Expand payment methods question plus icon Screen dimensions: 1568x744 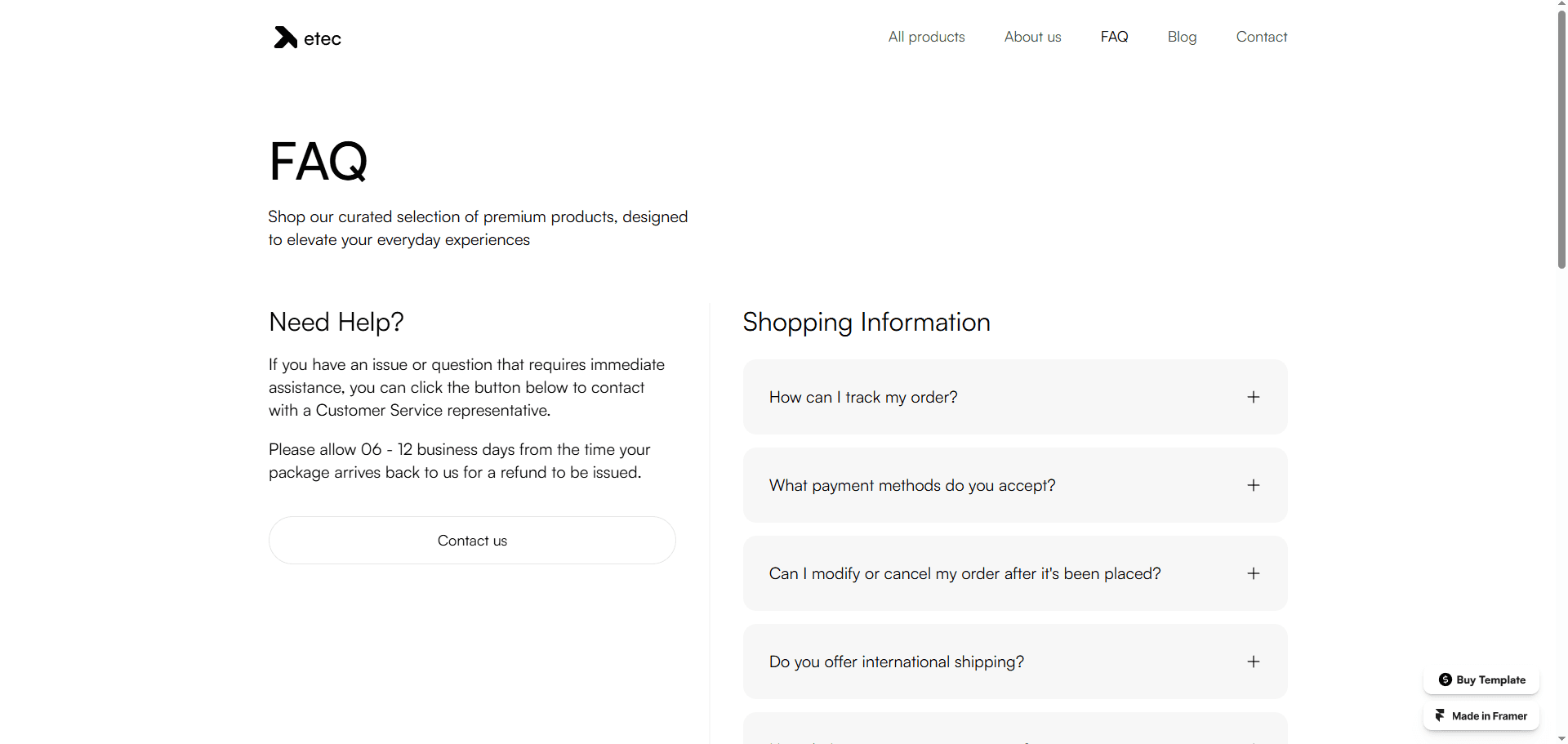point(1254,485)
